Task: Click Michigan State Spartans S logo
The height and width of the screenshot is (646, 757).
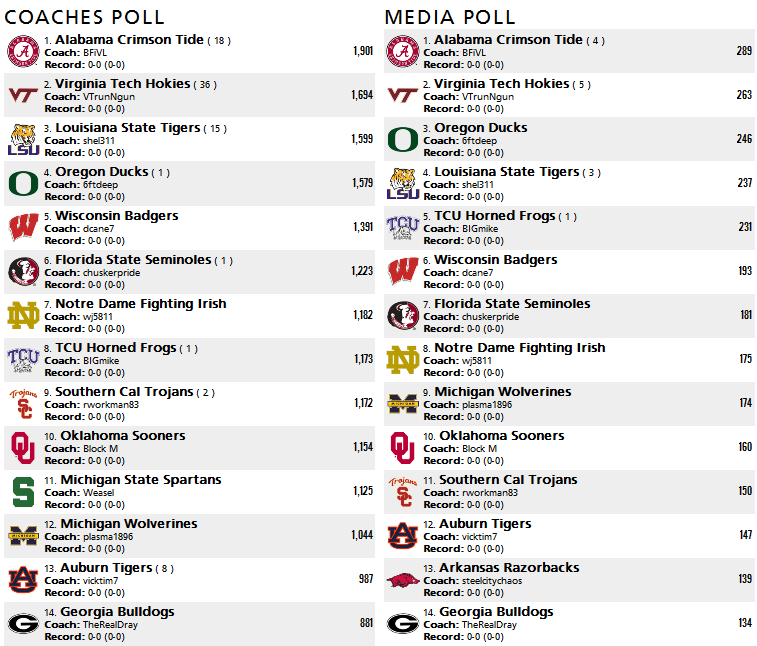Action: pos(23,492)
